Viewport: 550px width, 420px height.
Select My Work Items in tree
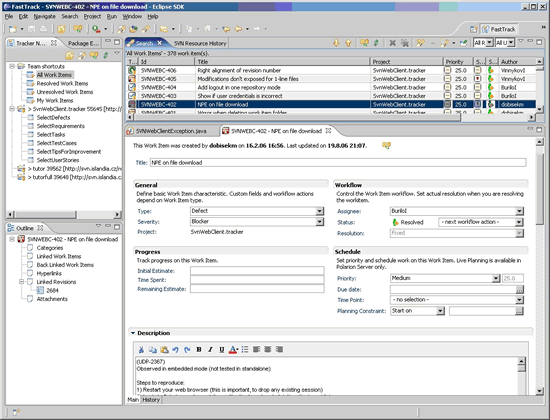point(55,100)
